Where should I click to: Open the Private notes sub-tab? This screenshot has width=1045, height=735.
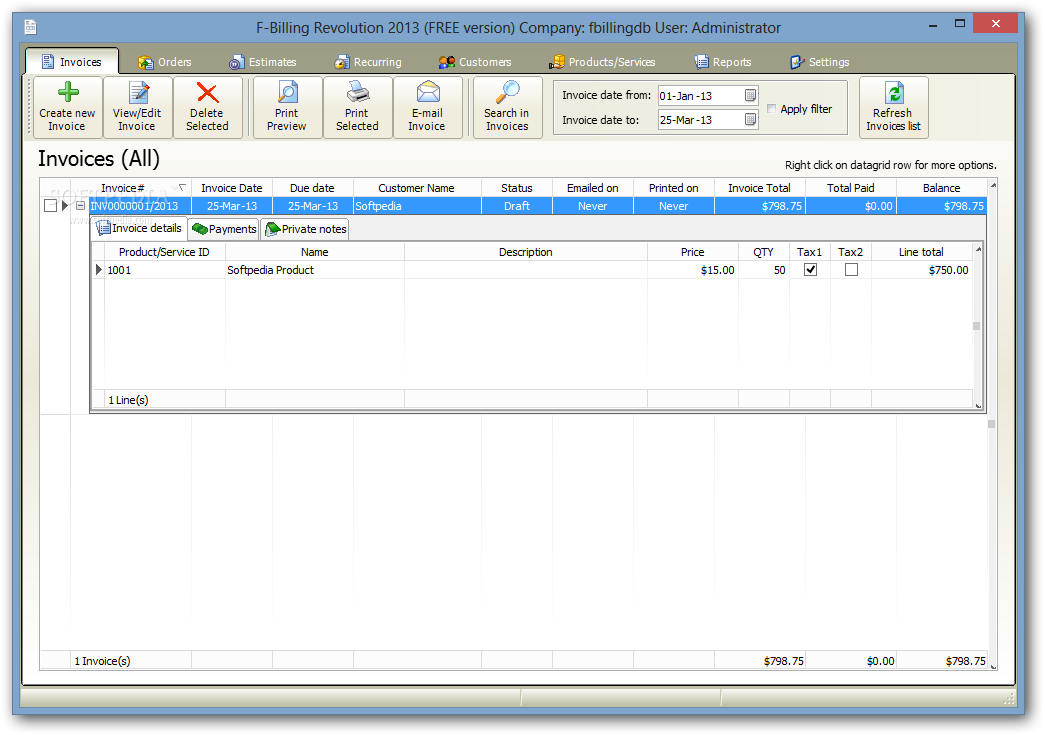point(305,229)
